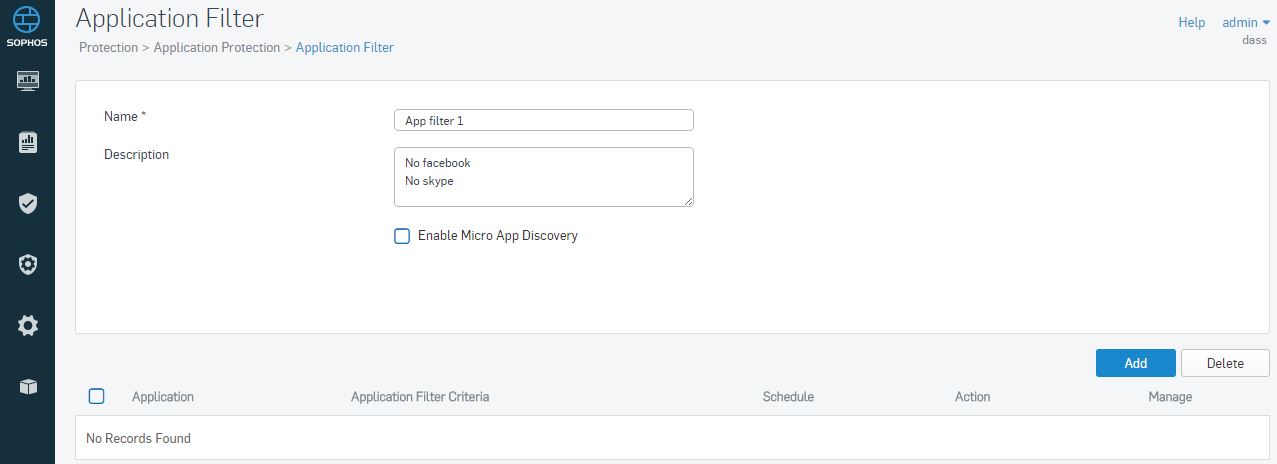The width and height of the screenshot is (1277, 464).
Task: Open the shield checkmark Protection icon
Action: (28, 204)
